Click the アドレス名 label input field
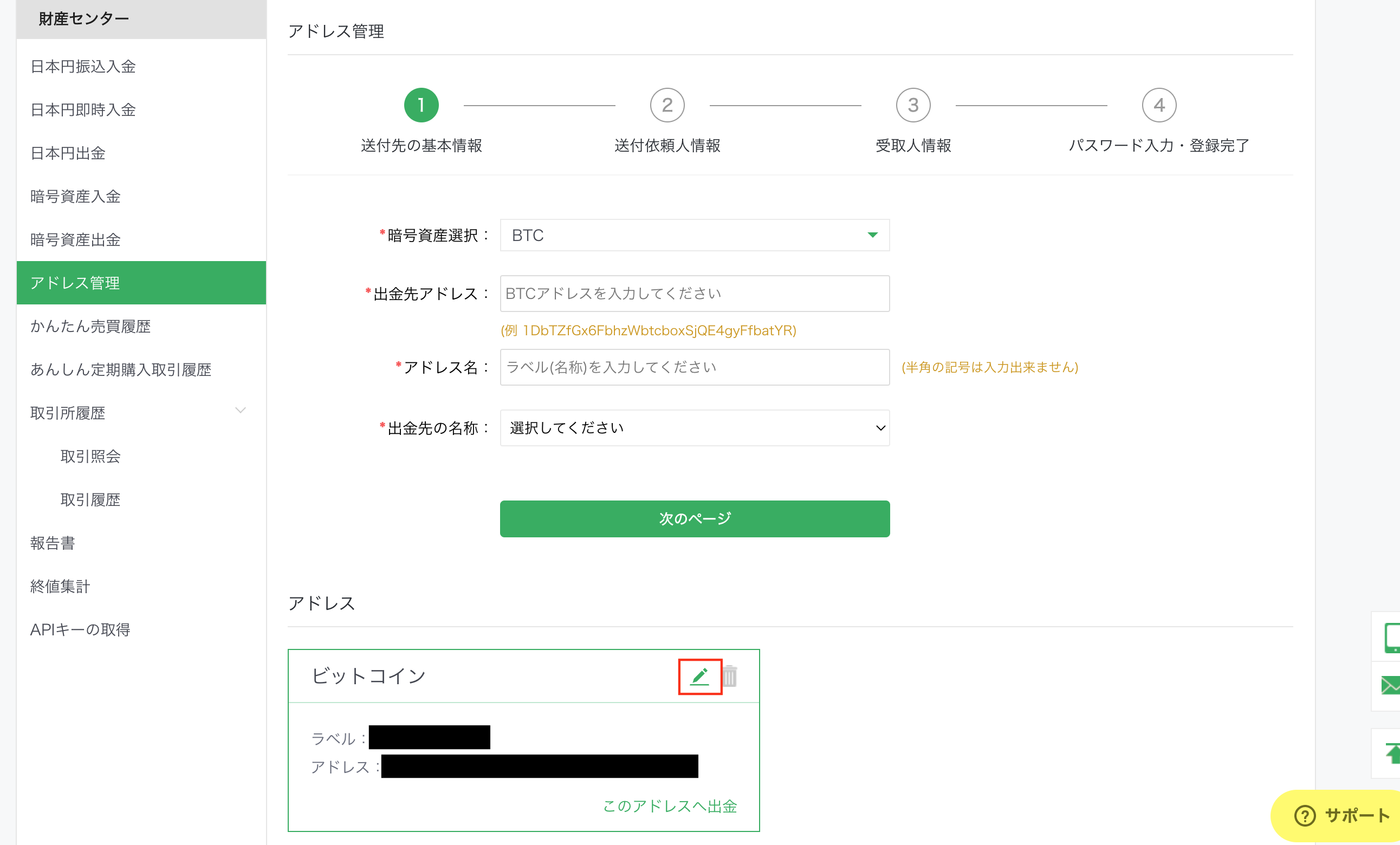 coord(695,367)
